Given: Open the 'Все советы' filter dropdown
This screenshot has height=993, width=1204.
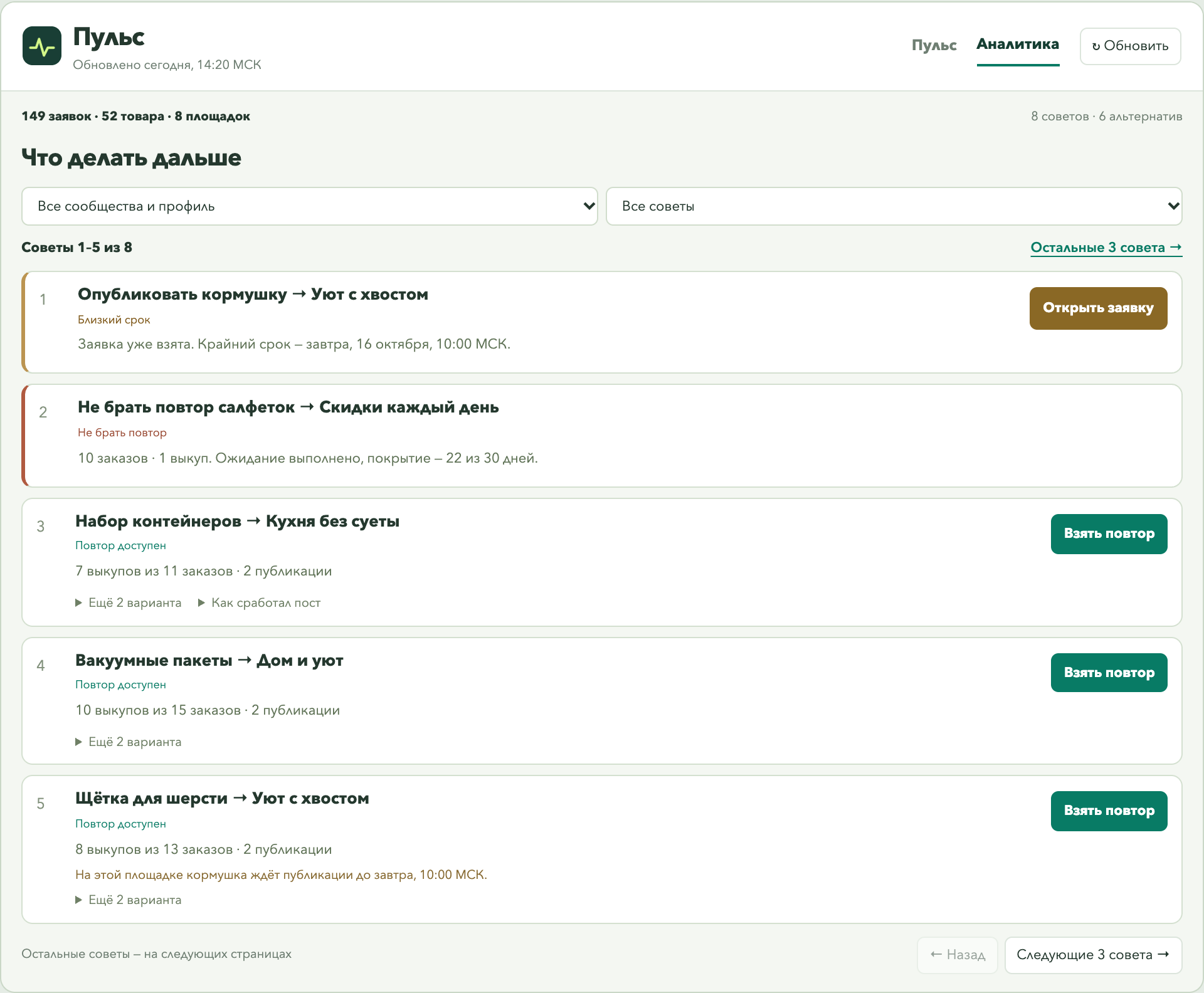Looking at the screenshot, I should [x=894, y=206].
